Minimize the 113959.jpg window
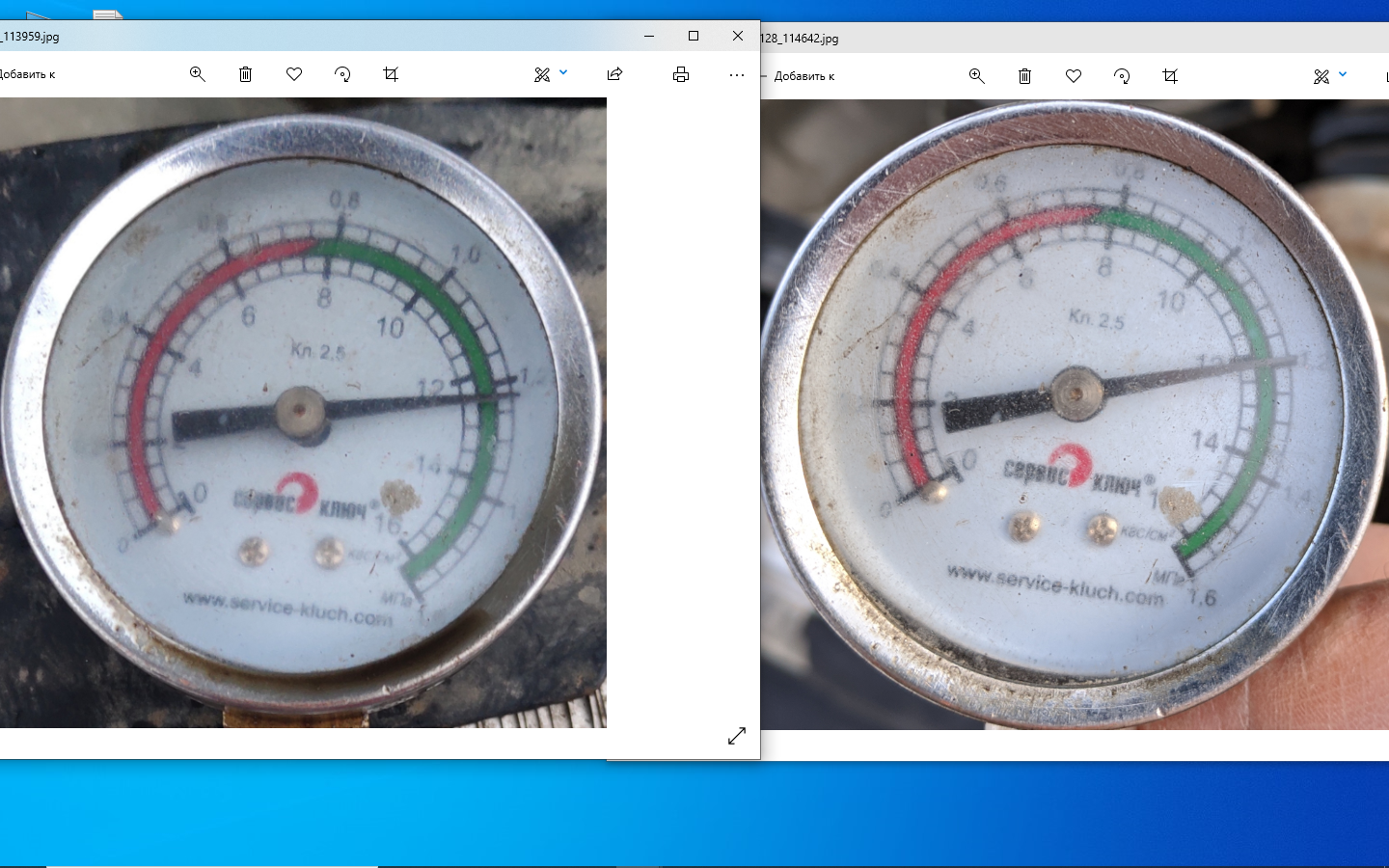 [x=649, y=36]
